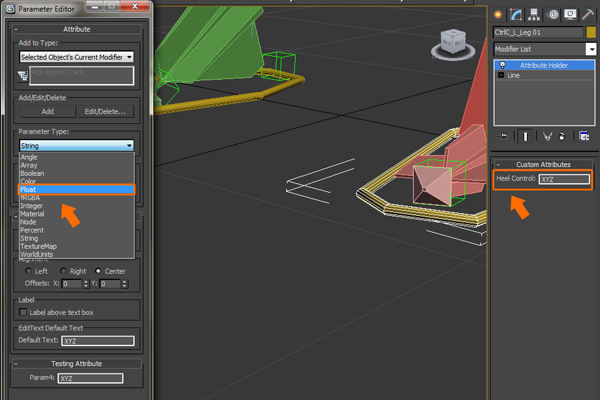Click the X offset spinner arrows
This screenshot has width=600, height=400.
(86, 284)
